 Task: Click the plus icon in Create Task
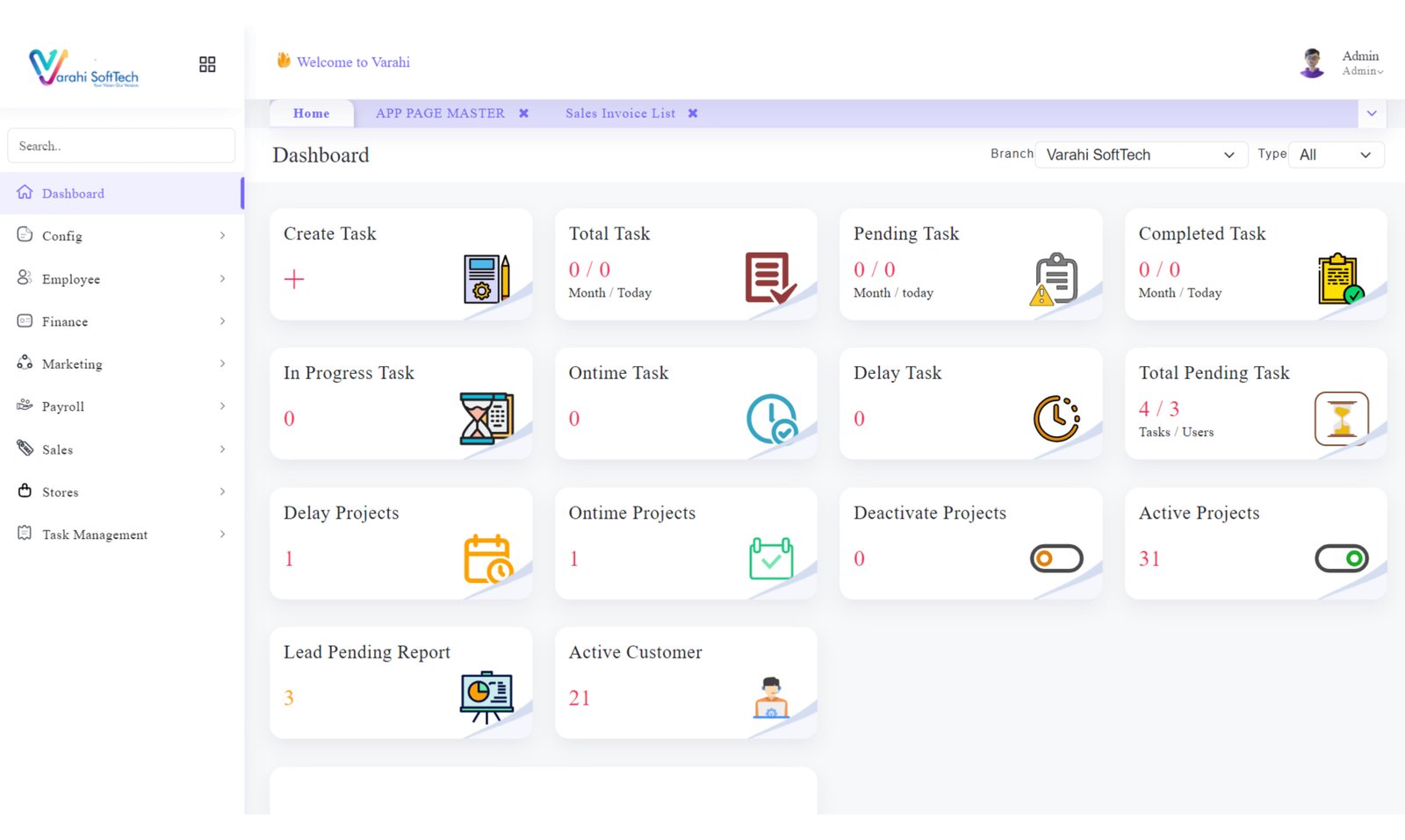(294, 279)
